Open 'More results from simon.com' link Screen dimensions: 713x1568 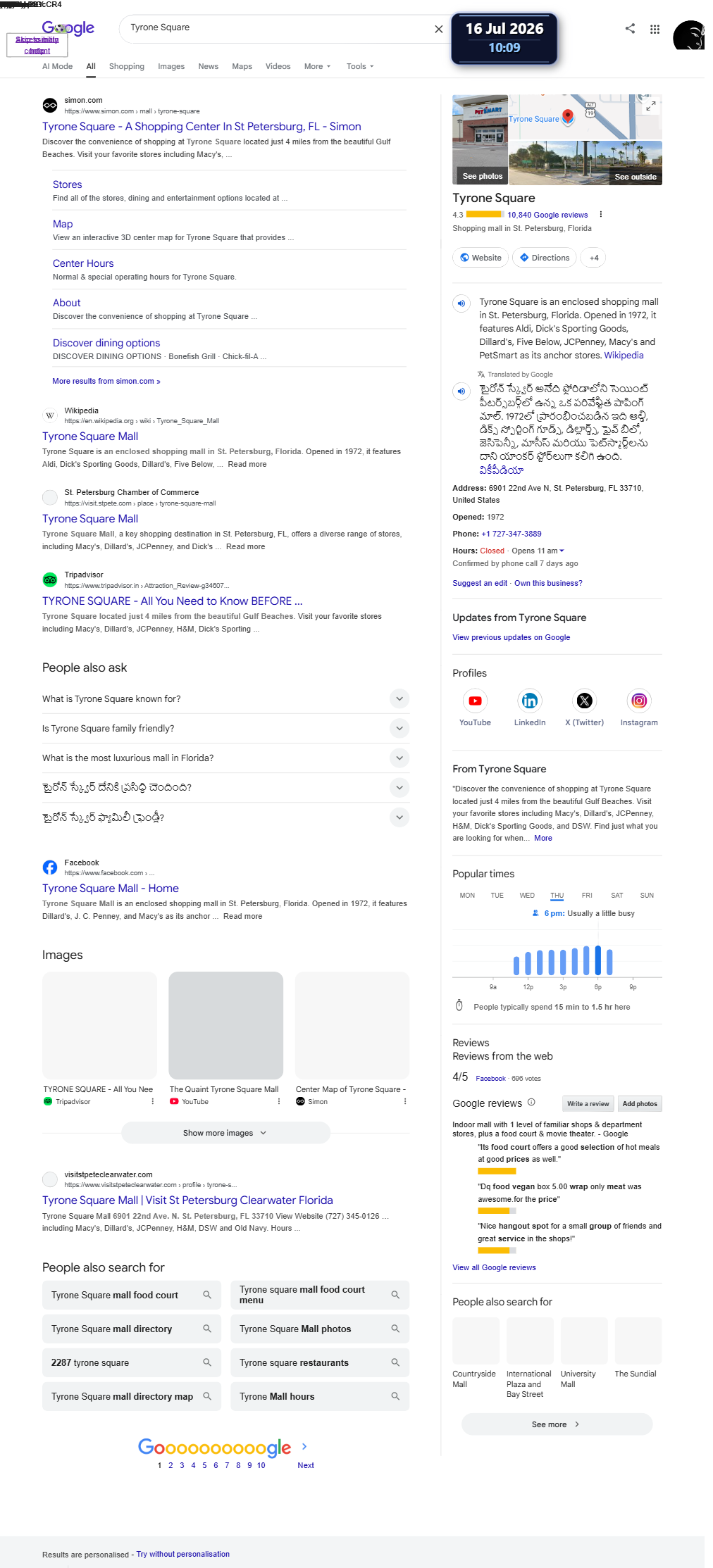click(x=106, y=381)
